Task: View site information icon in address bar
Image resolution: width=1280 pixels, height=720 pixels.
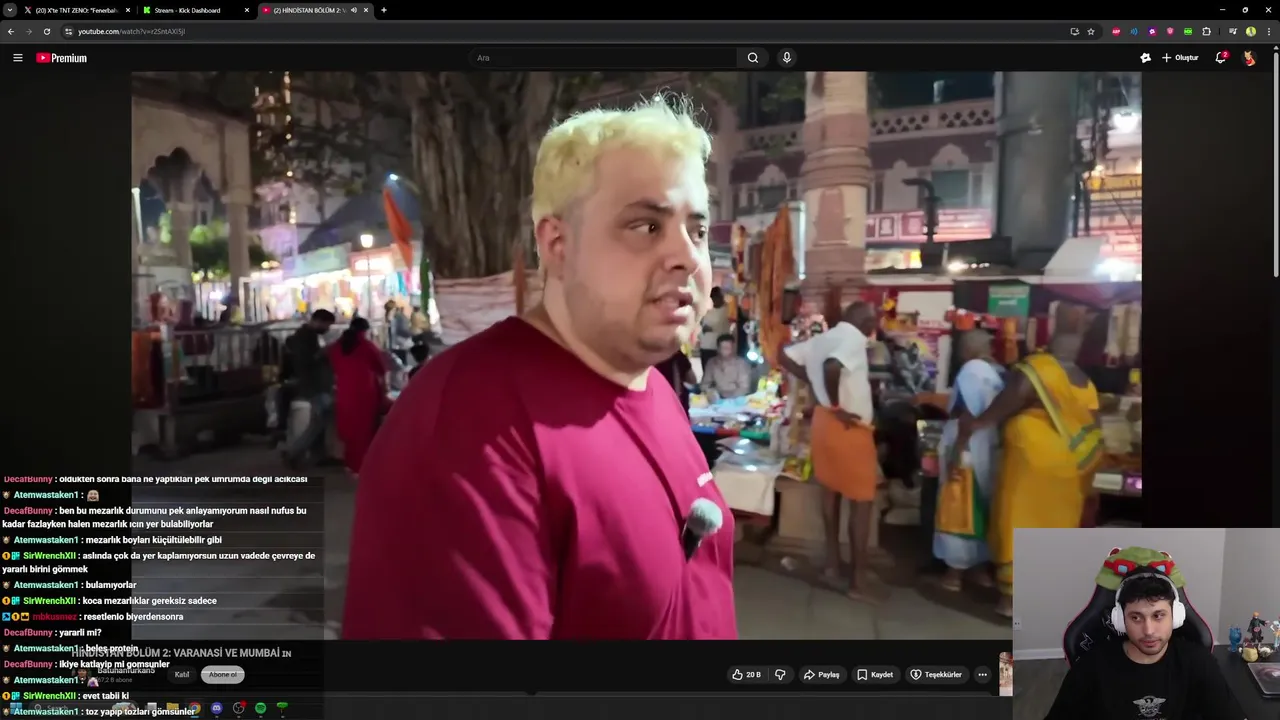Action: pos(68,31)
